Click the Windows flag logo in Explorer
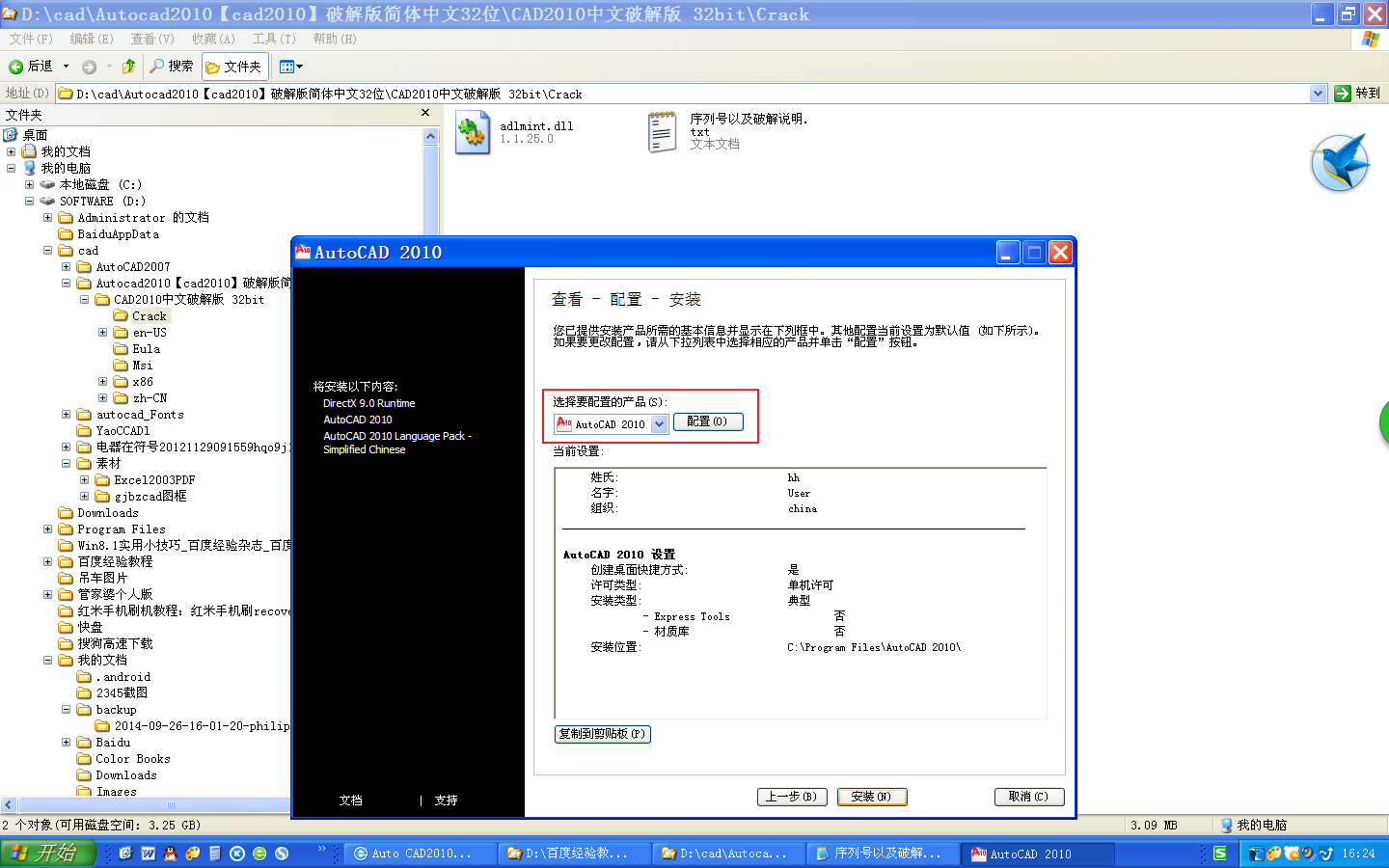 coord(1370,39)
